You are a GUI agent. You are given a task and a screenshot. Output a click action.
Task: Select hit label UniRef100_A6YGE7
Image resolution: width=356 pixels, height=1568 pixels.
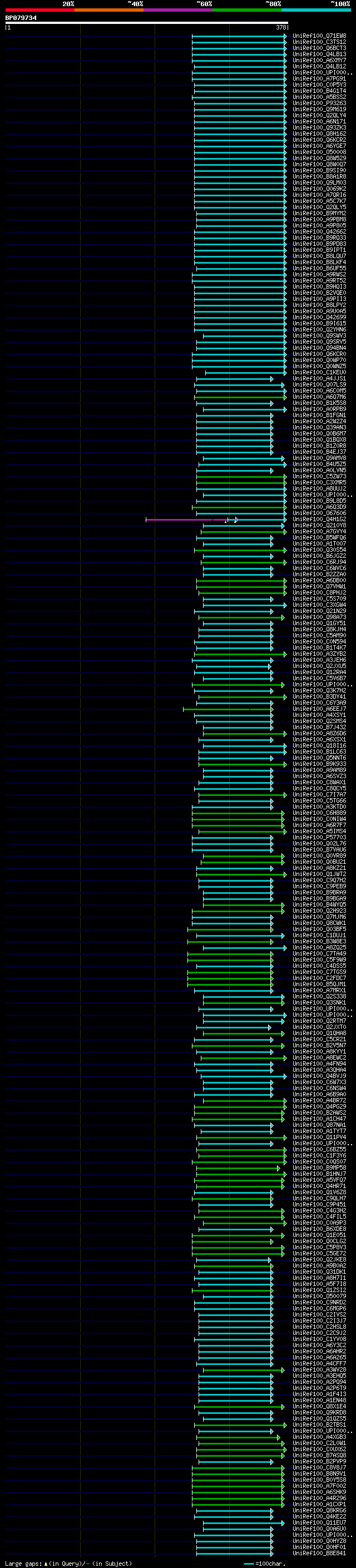(319, 146)
